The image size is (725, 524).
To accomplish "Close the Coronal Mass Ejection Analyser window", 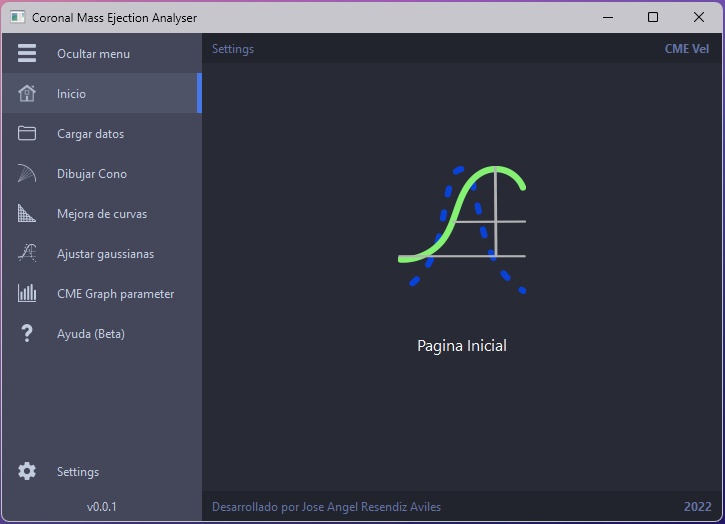I will (x=699, y=17).
